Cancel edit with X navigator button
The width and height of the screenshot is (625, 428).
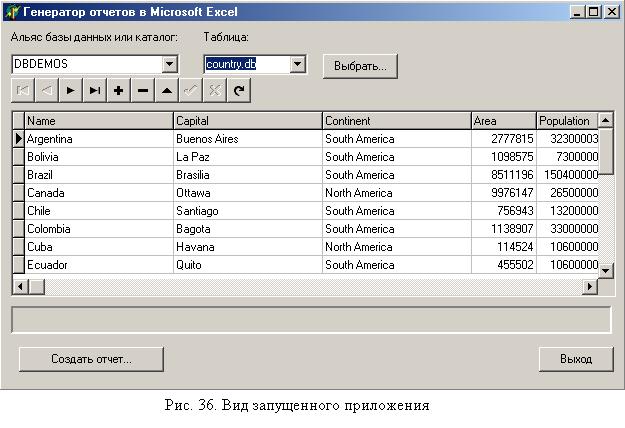point(214,90)
